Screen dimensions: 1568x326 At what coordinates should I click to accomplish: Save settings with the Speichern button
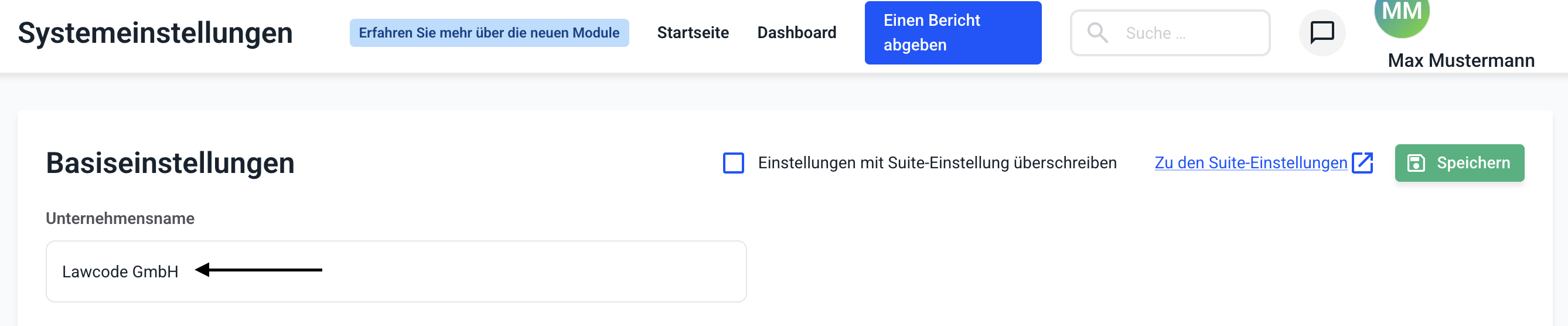coord(1459,164)
